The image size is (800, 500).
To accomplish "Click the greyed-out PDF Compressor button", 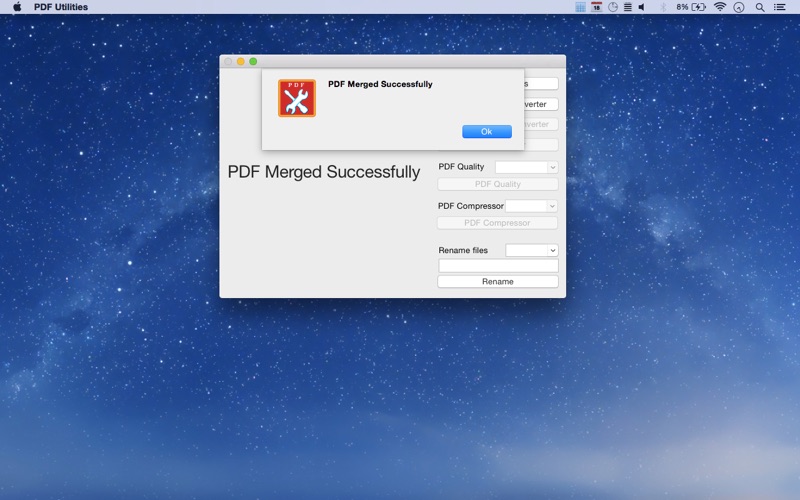I will pyautogui.click(x=497, y=223).
